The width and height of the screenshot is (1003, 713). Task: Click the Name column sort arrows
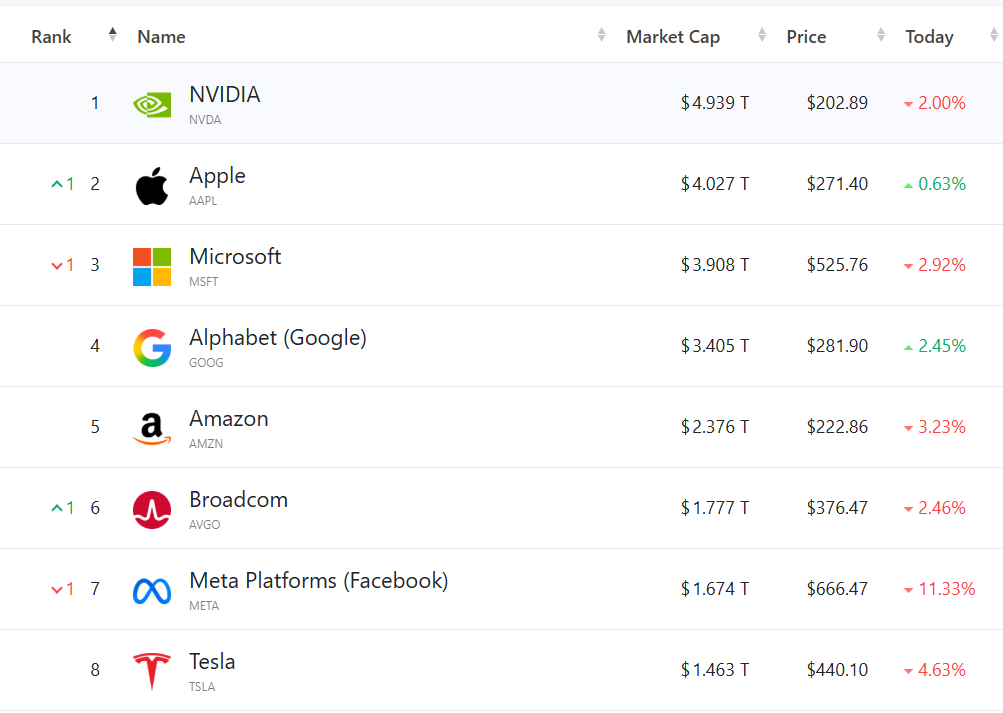coord(601,36)
